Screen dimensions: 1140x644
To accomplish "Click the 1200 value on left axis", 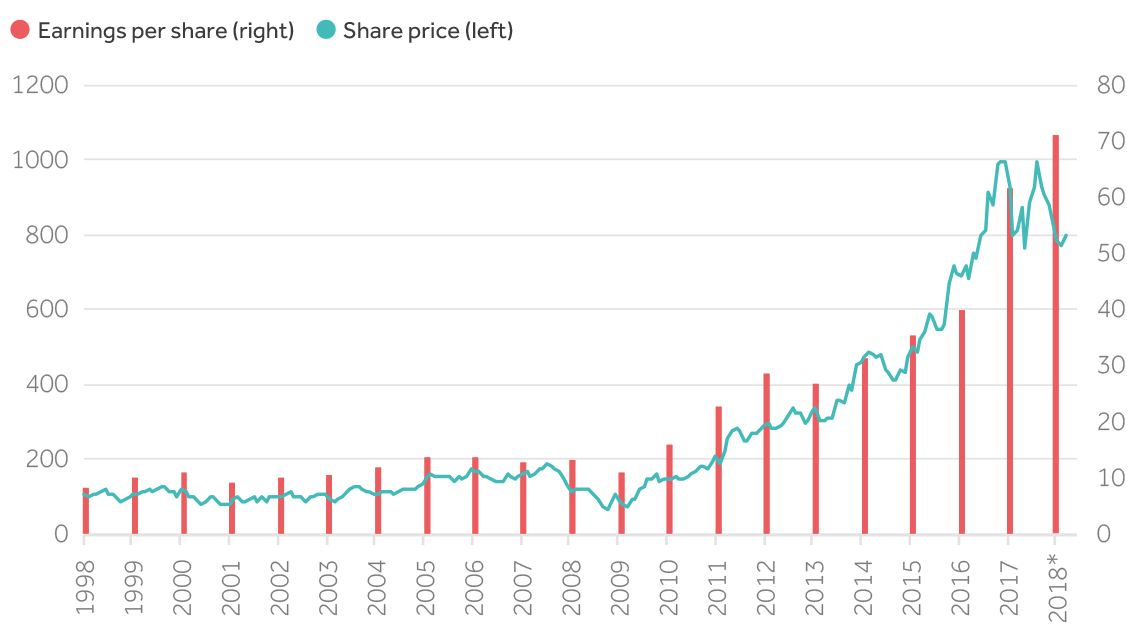I will [x=41, y=85].
